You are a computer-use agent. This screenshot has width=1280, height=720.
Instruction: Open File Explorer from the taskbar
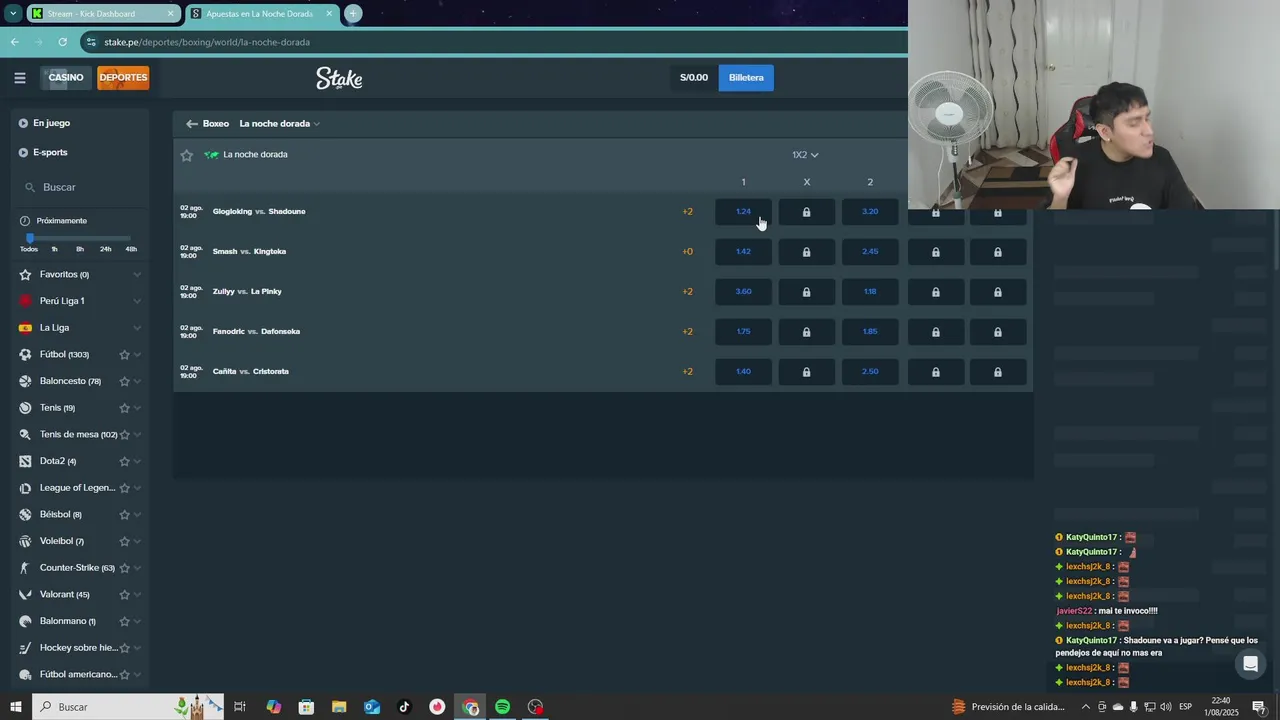[339, 707]
